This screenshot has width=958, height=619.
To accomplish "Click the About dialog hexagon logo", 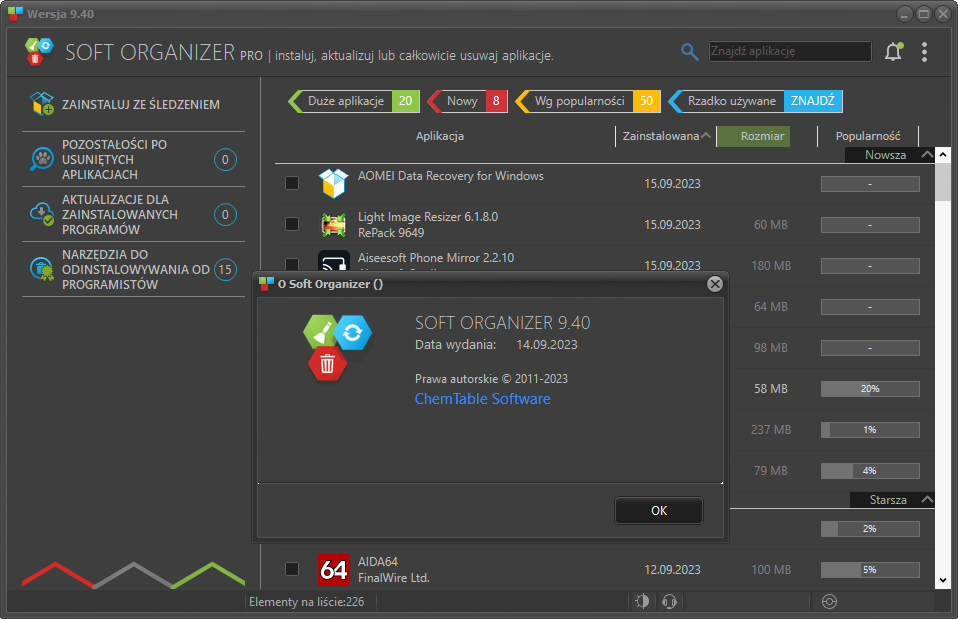I will (337, 347).
